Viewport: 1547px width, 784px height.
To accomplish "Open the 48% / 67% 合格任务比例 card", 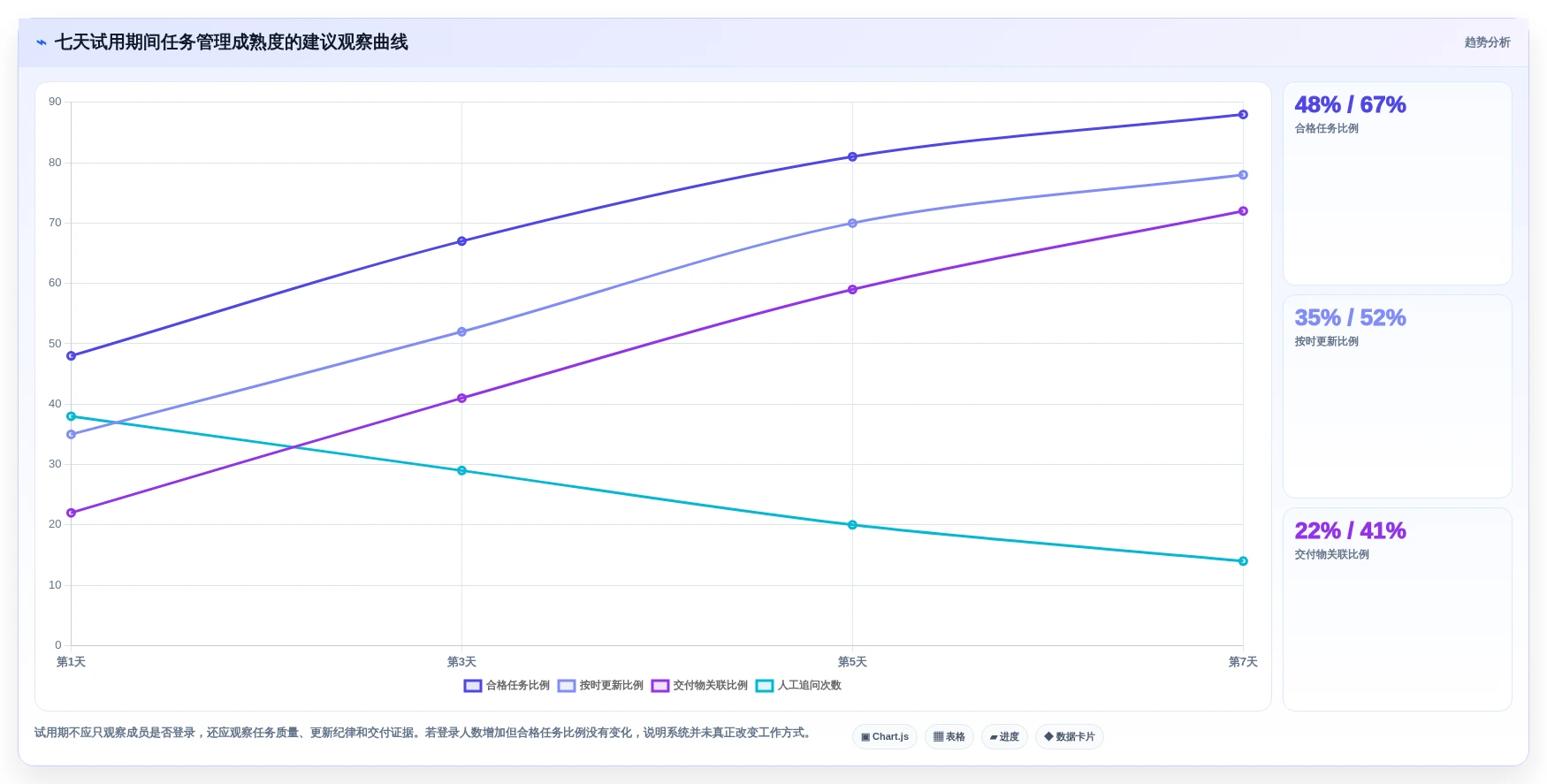I will pyautogui.click(x=1398, y=184).
